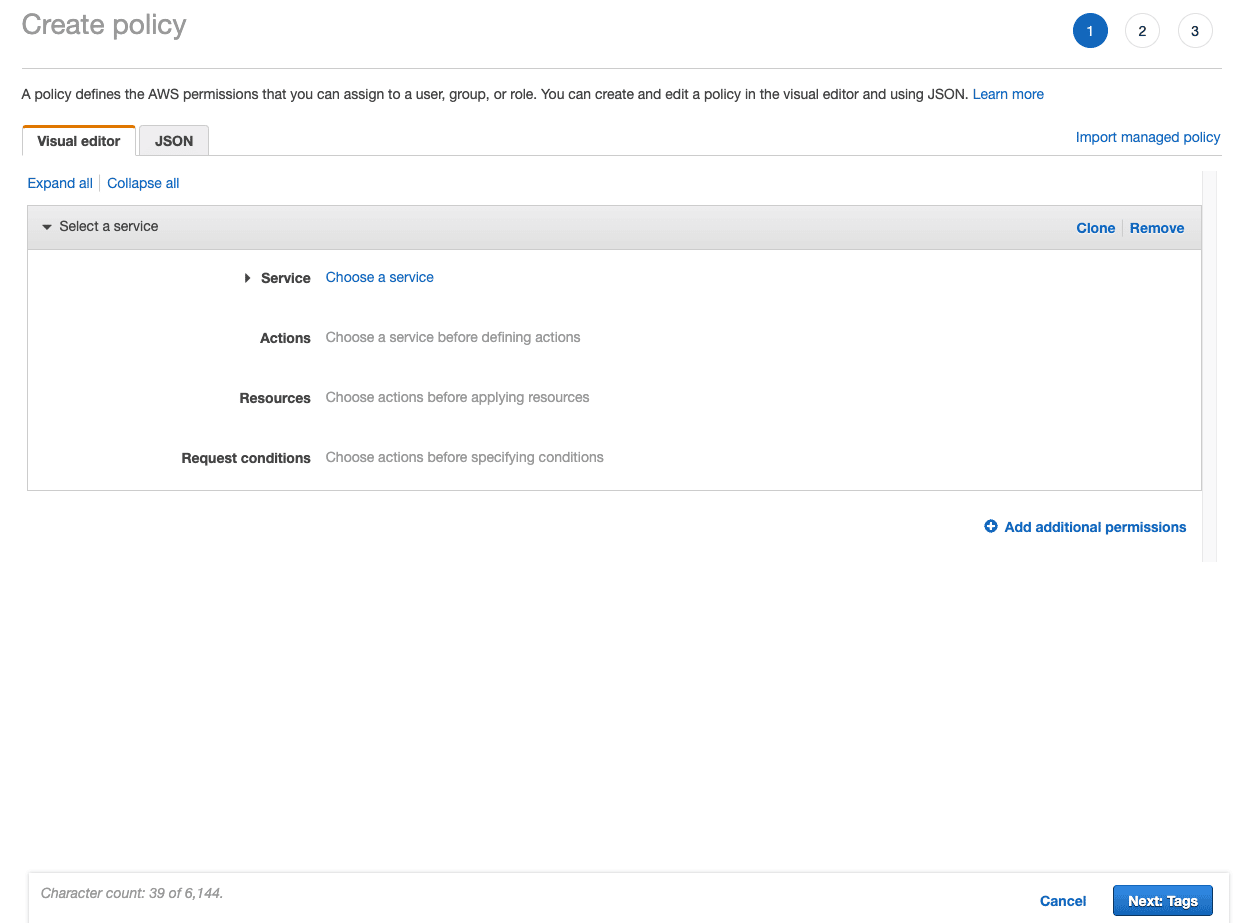This screenshot has height=923, width=1239.
Task: Switch to the Visual editor tab
Action: tap(78, 140)
